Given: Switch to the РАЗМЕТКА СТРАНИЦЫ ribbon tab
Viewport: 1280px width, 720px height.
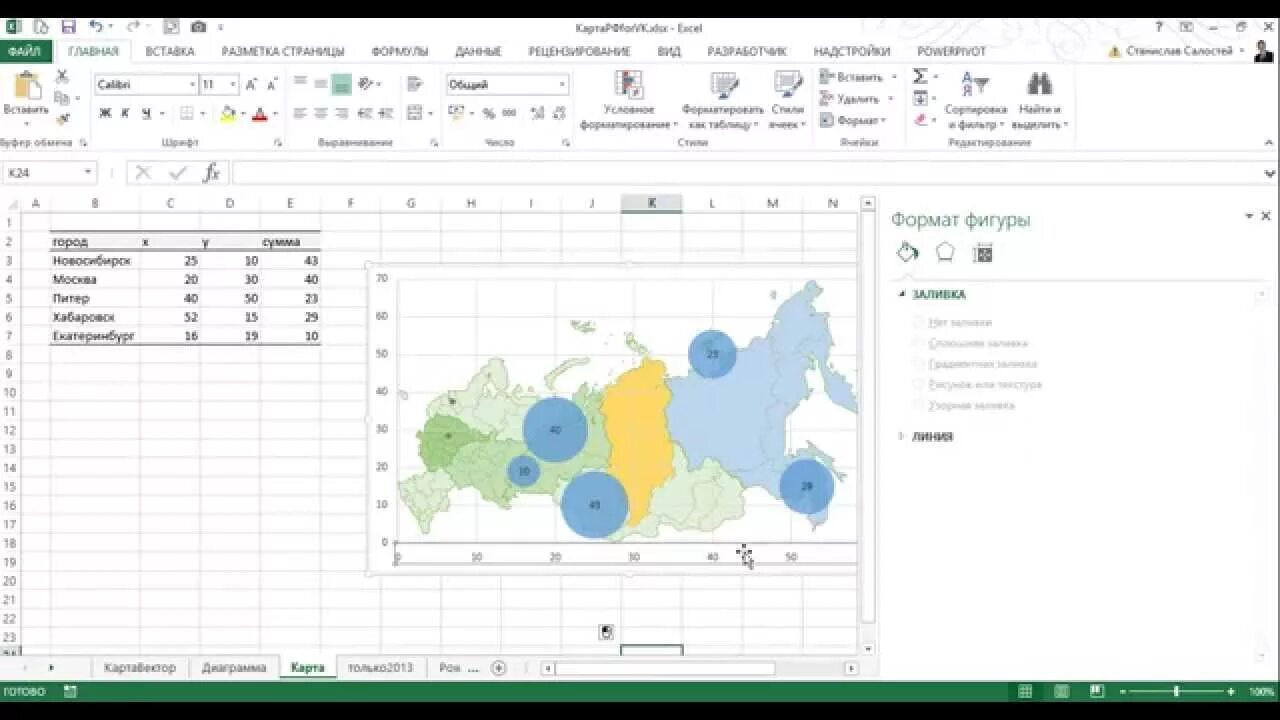Looking at the screenshot, I should click(x=283, y=51).
